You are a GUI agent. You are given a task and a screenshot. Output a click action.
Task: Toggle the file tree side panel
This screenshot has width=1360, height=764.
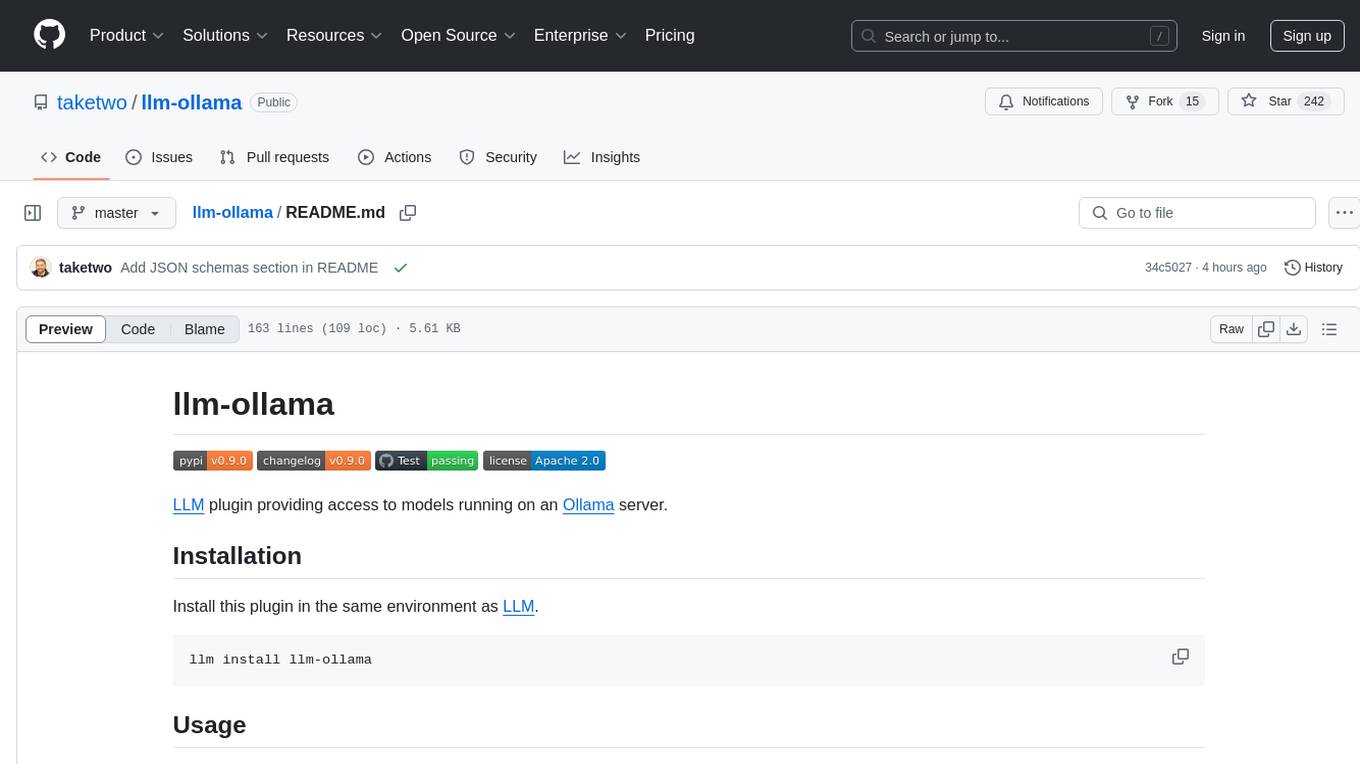coord(33,213)
